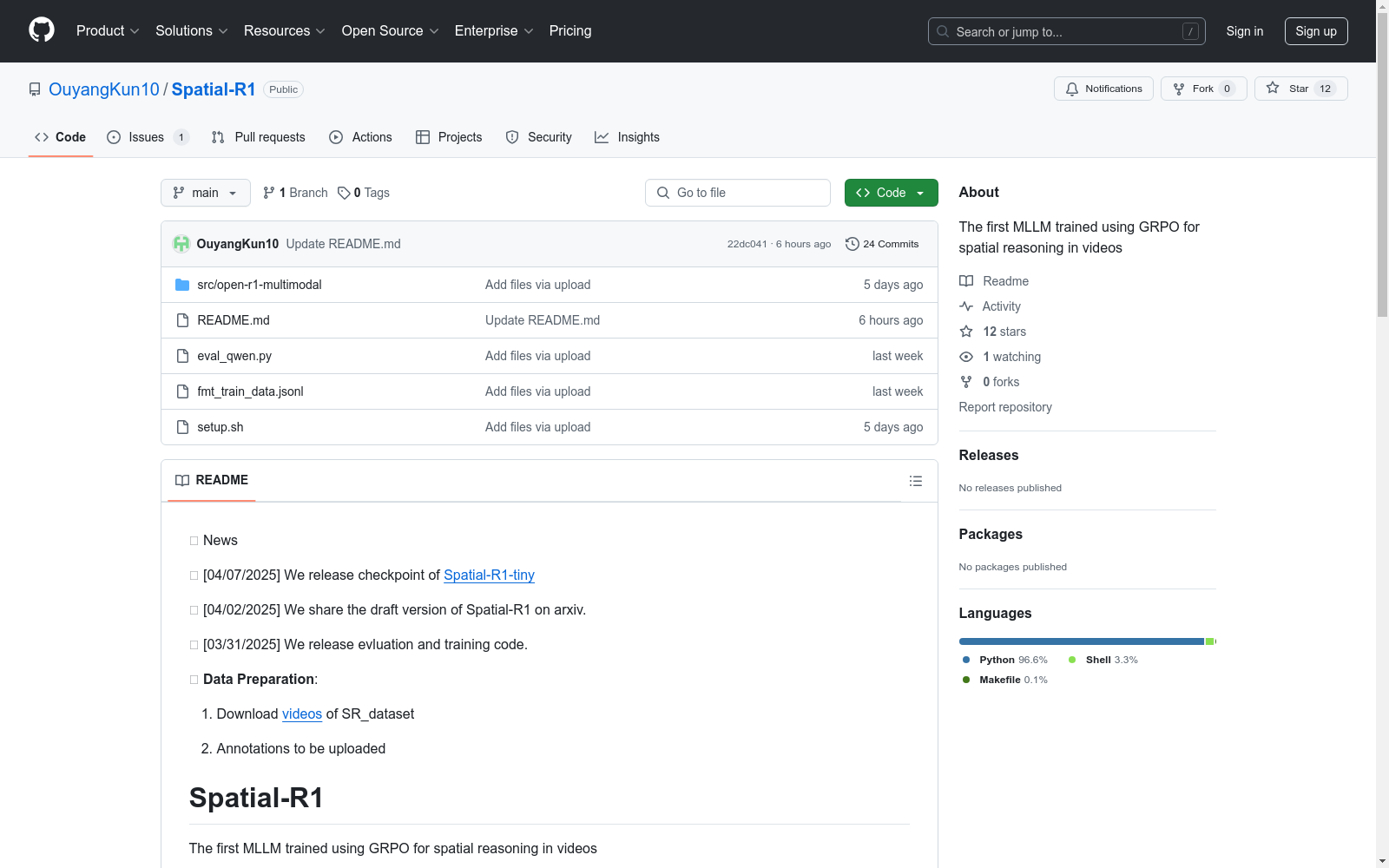Open the Pricing page
The width and height of the screenshot is (1389, 868).
570,31
